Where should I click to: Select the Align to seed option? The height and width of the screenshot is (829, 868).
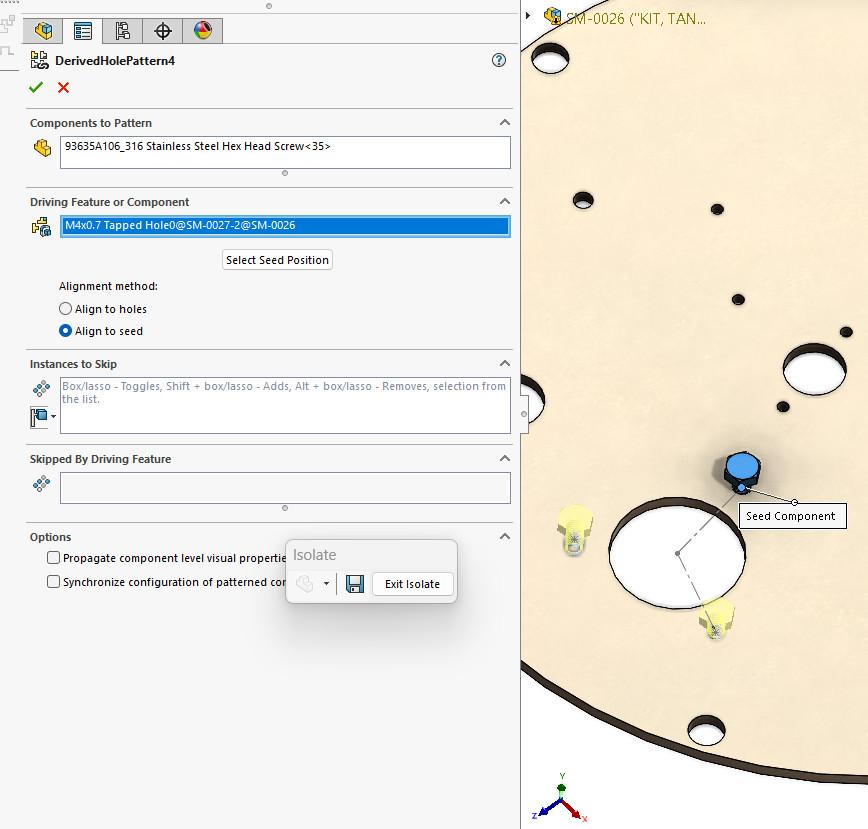point(66,331)
